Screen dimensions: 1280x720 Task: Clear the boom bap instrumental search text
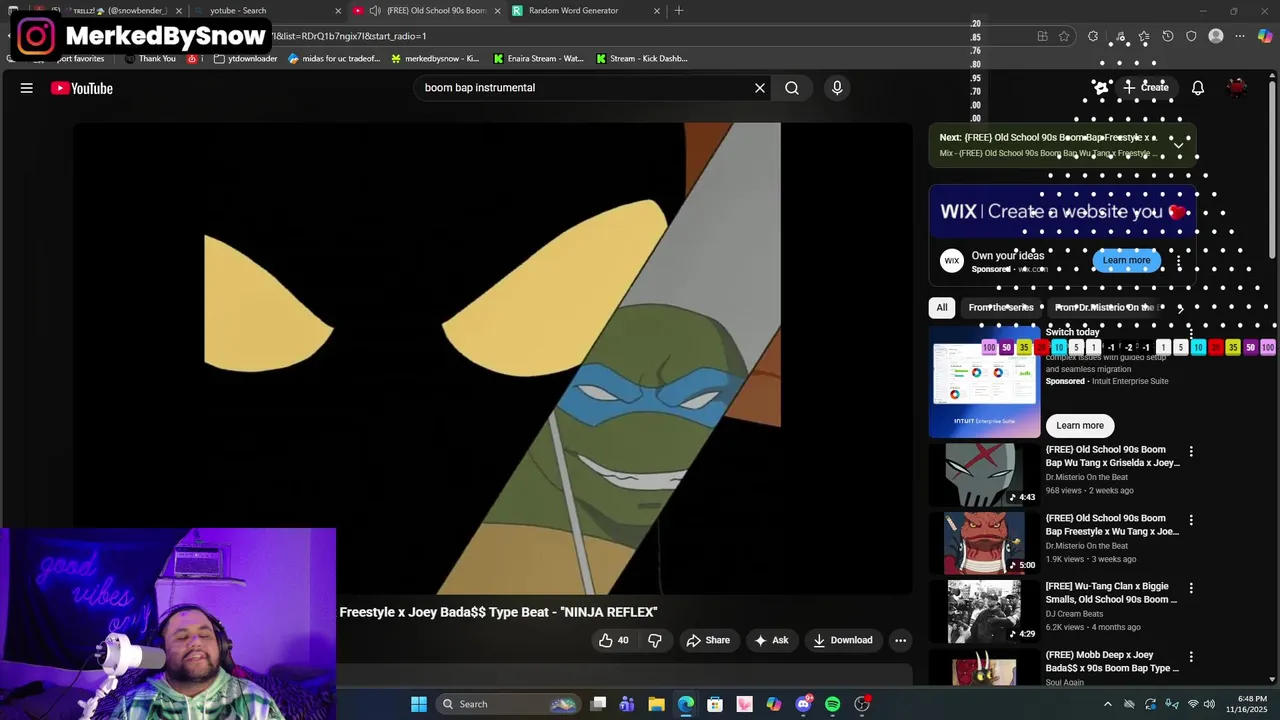coord(760,88)
